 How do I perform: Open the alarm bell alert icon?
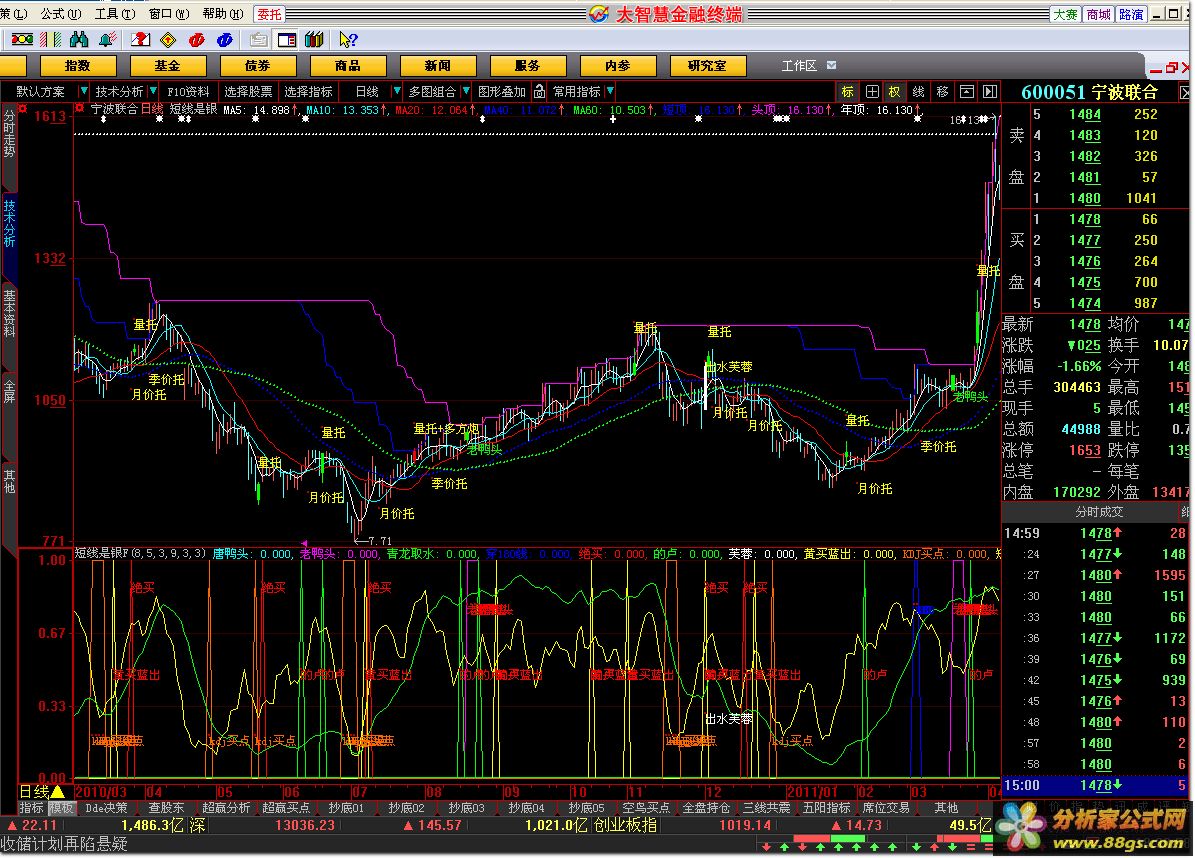pyautogui.click(x=107, y=39)
